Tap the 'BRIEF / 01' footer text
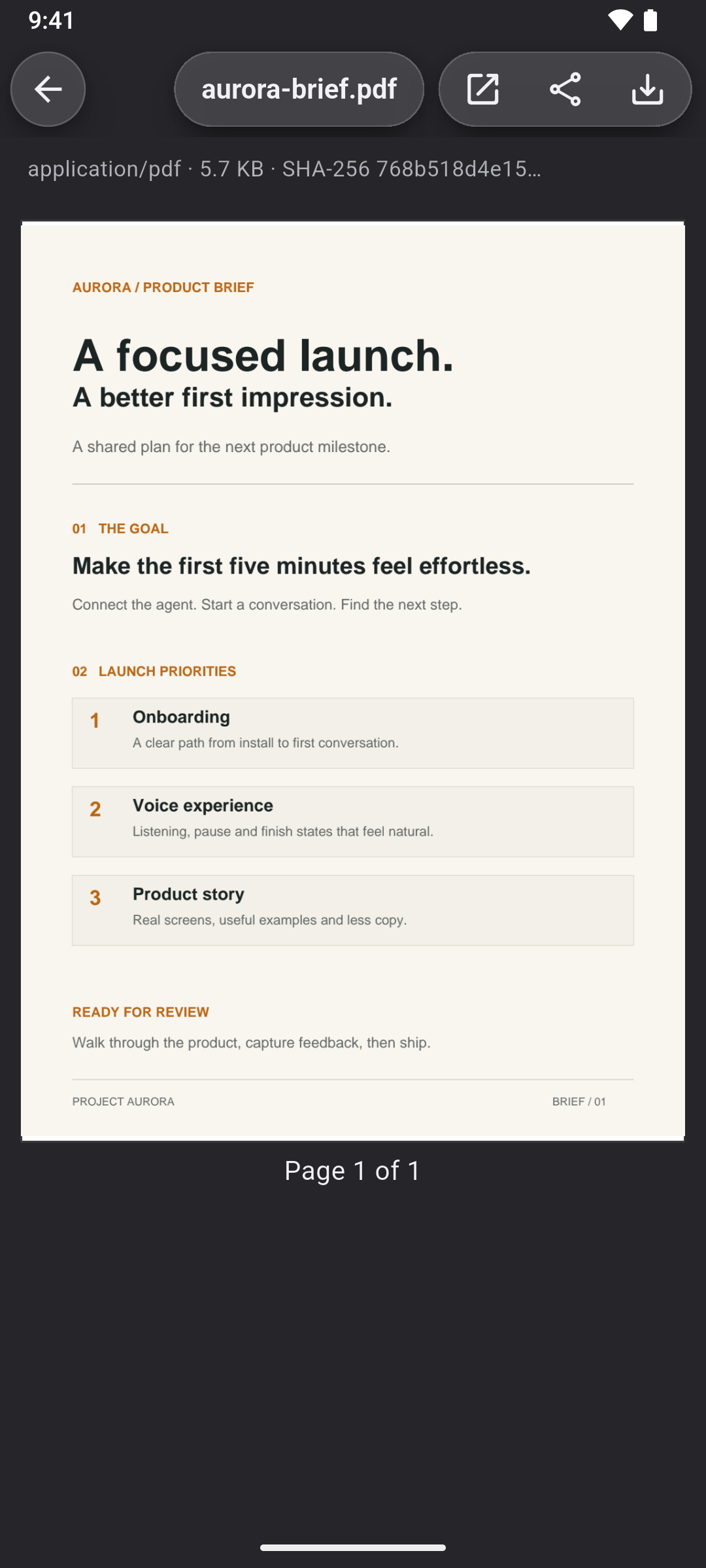The height and width of the screenshot is (1568, 706). (579, 1102)
